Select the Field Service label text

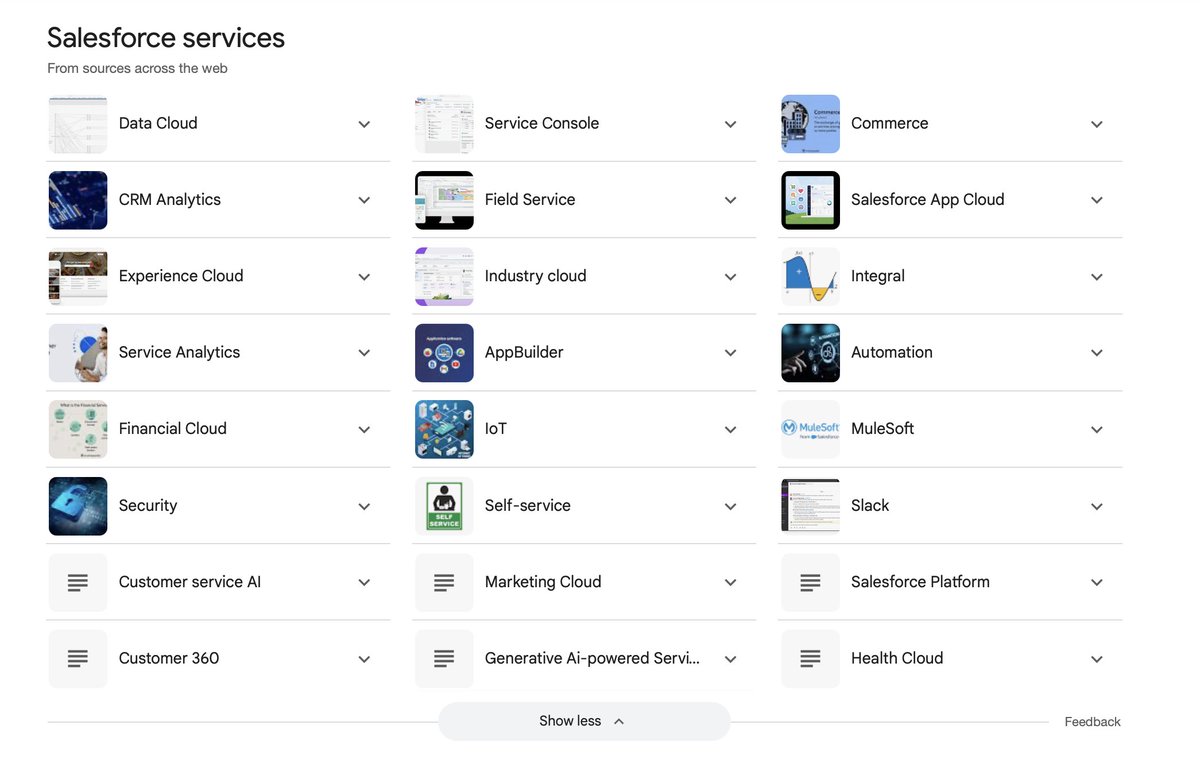click(530, 199)
